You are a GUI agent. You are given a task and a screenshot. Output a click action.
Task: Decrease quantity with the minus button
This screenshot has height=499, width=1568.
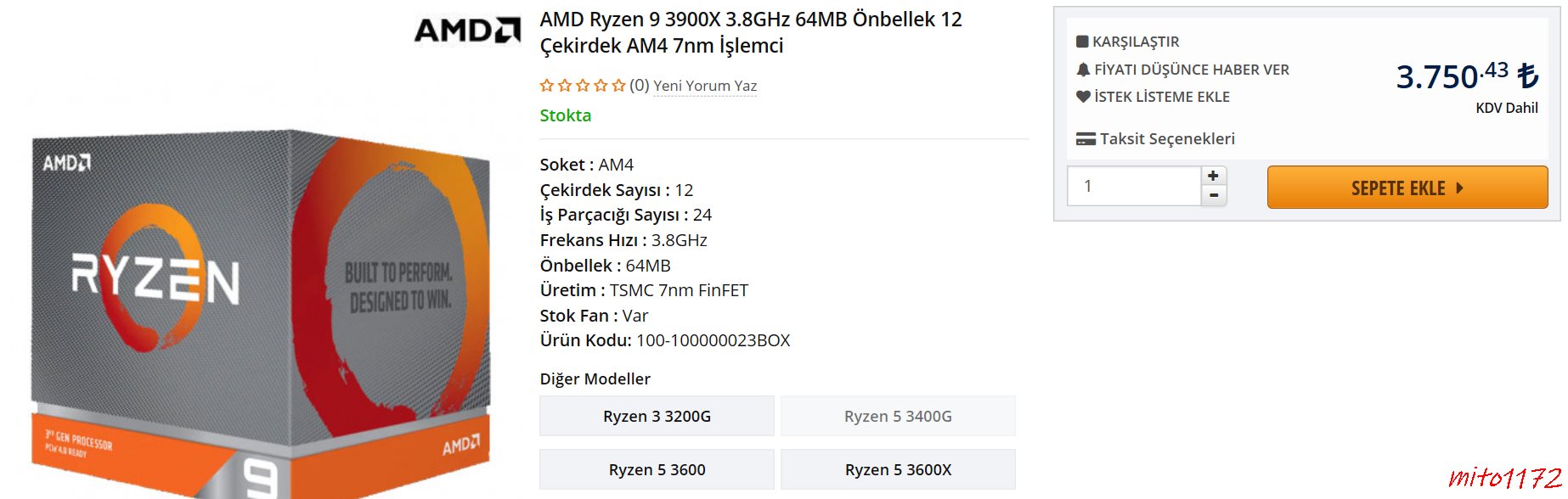coord(1214,196)
